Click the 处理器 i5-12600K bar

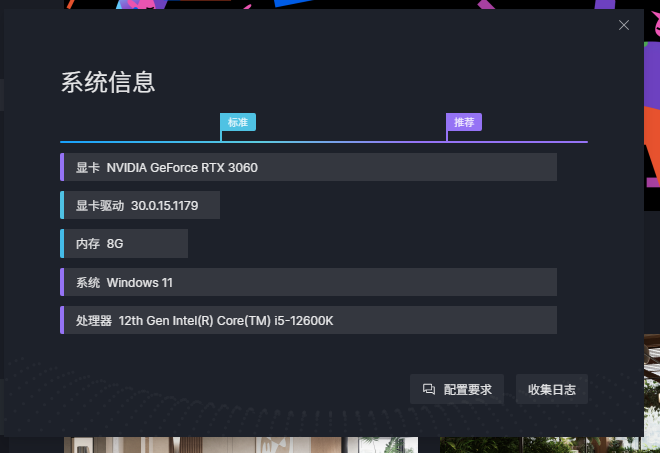click(310, 320)
